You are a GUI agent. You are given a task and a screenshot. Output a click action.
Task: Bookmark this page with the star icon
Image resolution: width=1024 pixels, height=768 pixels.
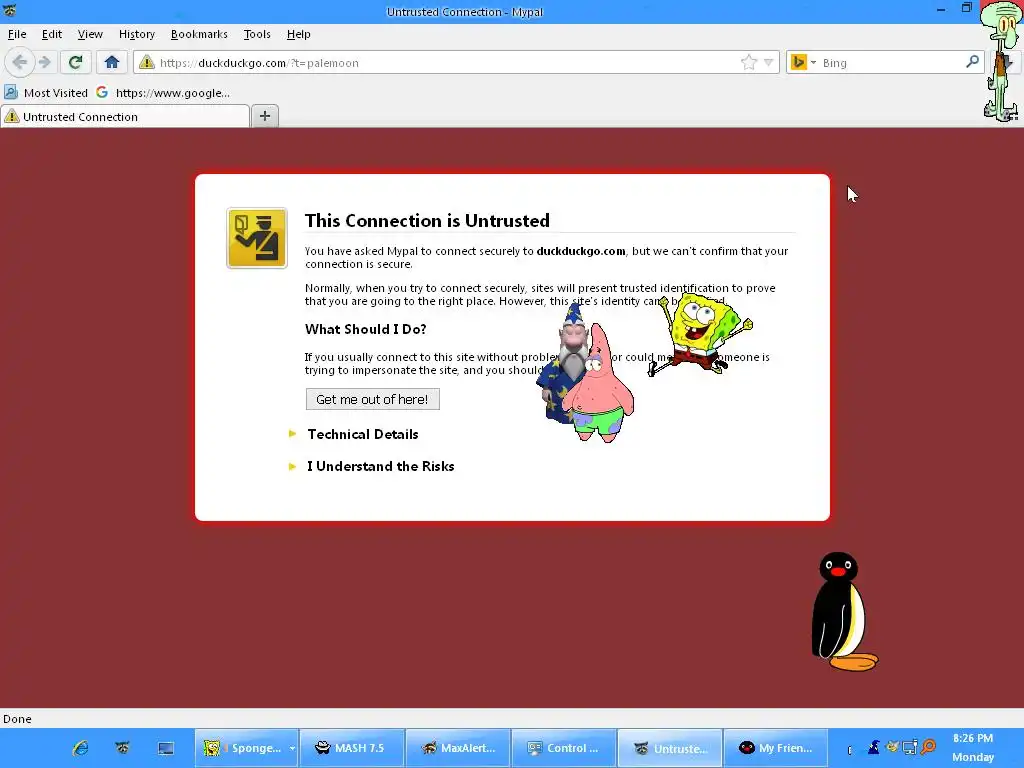pyautogui.click(x=748, y=63)
